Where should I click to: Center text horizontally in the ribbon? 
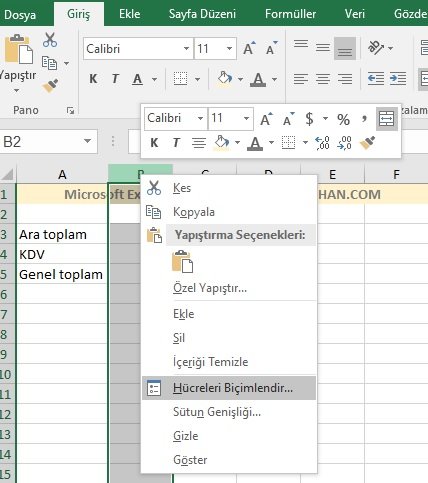323,79
